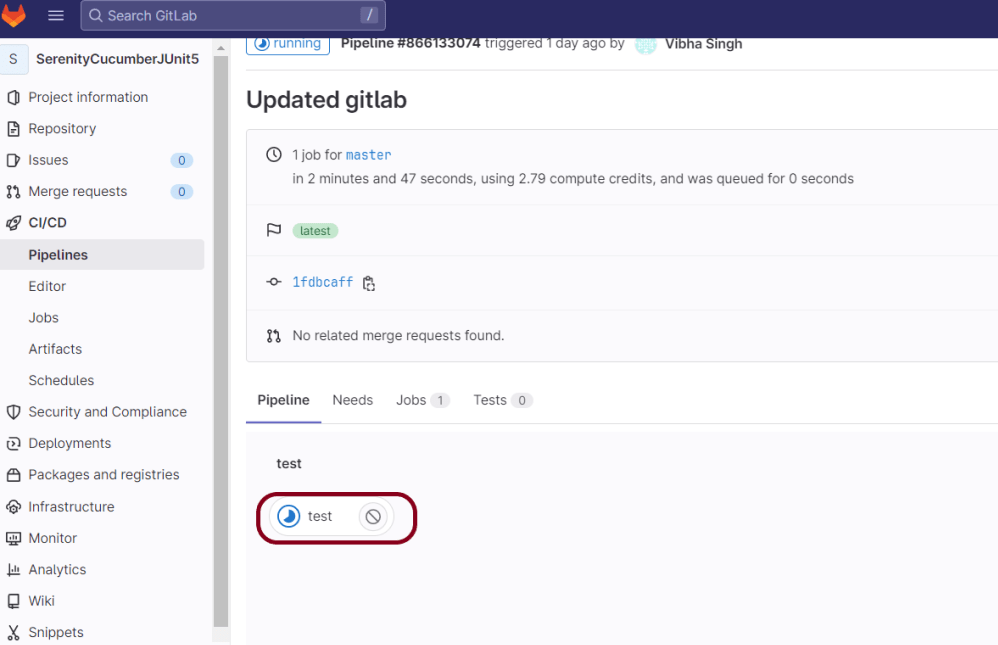Switch to the Needs tab
The width and height of the screenshot is (998, 645).
tap(352, 400)
